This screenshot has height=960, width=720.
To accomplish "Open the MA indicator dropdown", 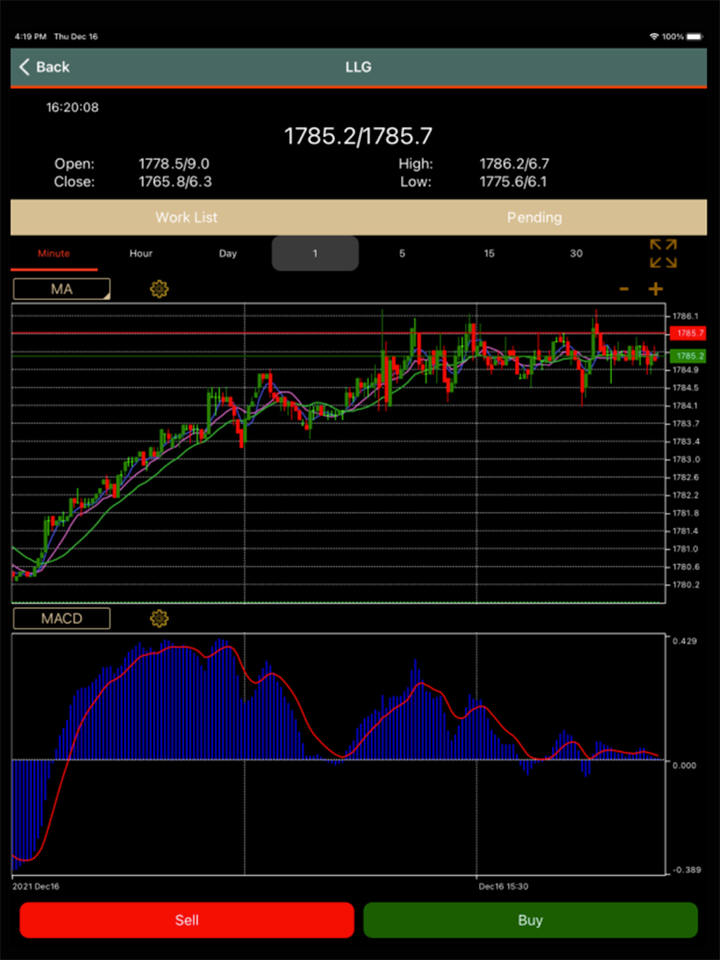I will [62, 289].
